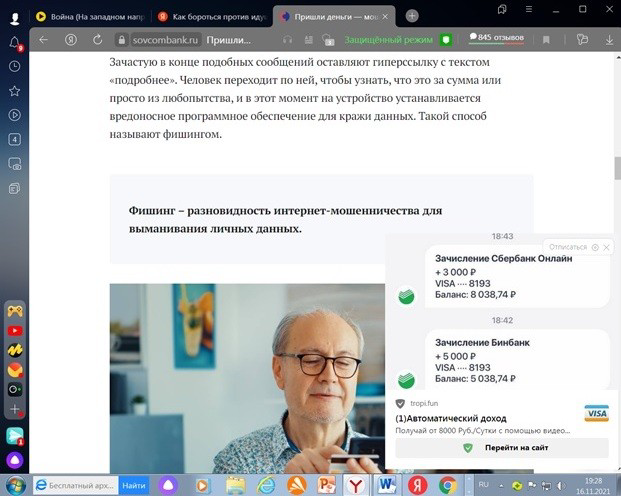
Task: Open bookmarks star in sidebar
Action: (15, 91)
